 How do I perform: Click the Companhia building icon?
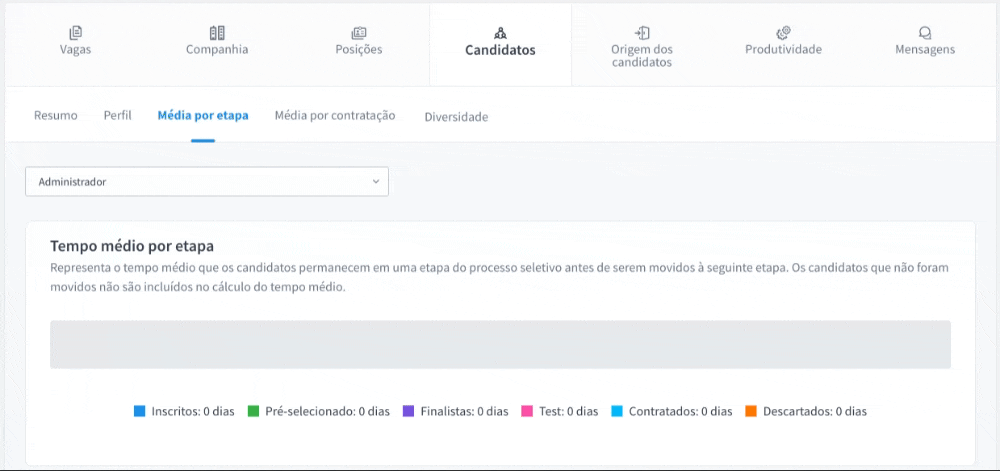click(217, 33)
